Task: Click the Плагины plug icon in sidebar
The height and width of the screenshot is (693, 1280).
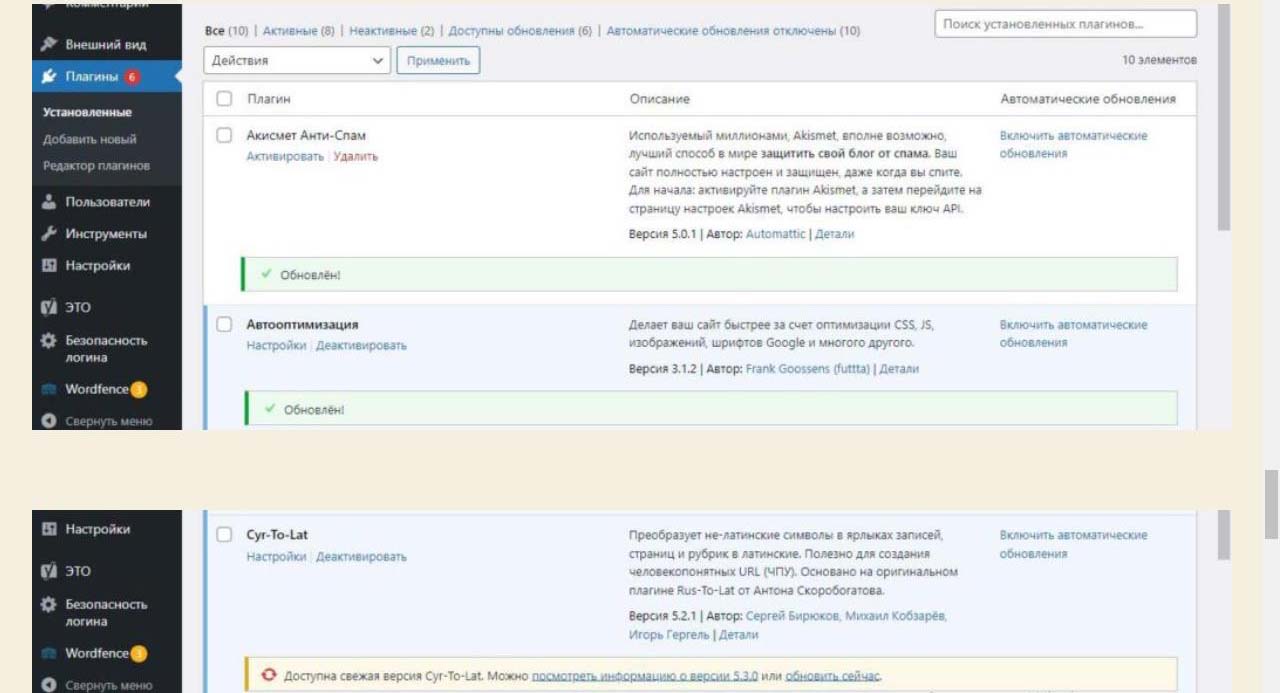Action: [x=49, y=77]
